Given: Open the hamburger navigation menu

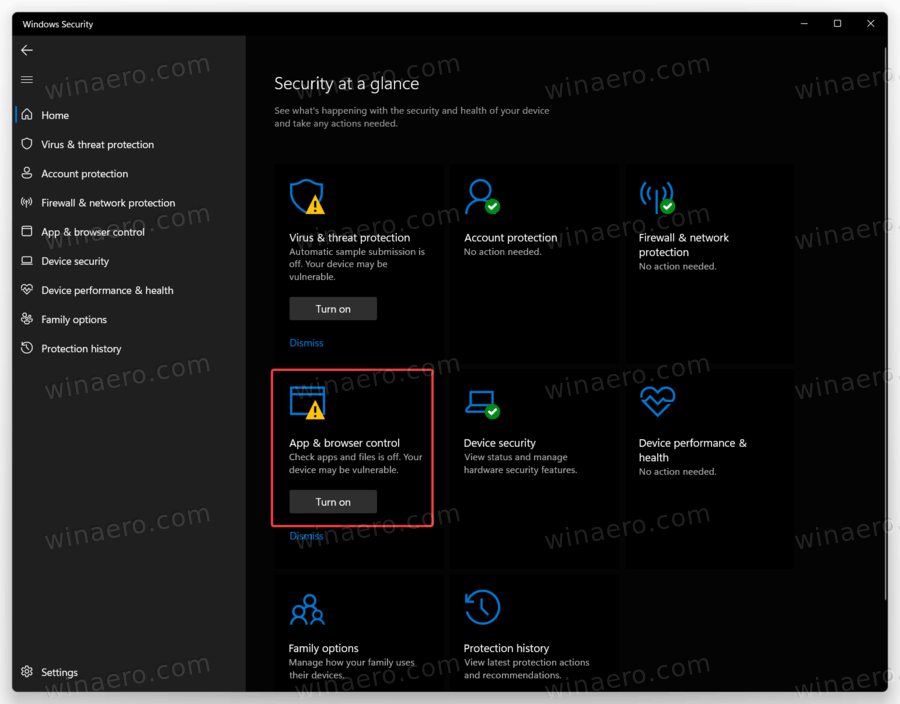Looking at the screenshot, I should [x=26, y=79].
